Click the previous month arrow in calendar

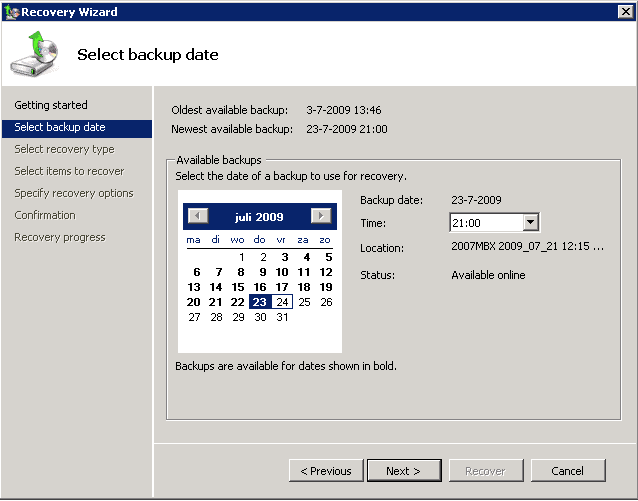[x=198, y=216]
